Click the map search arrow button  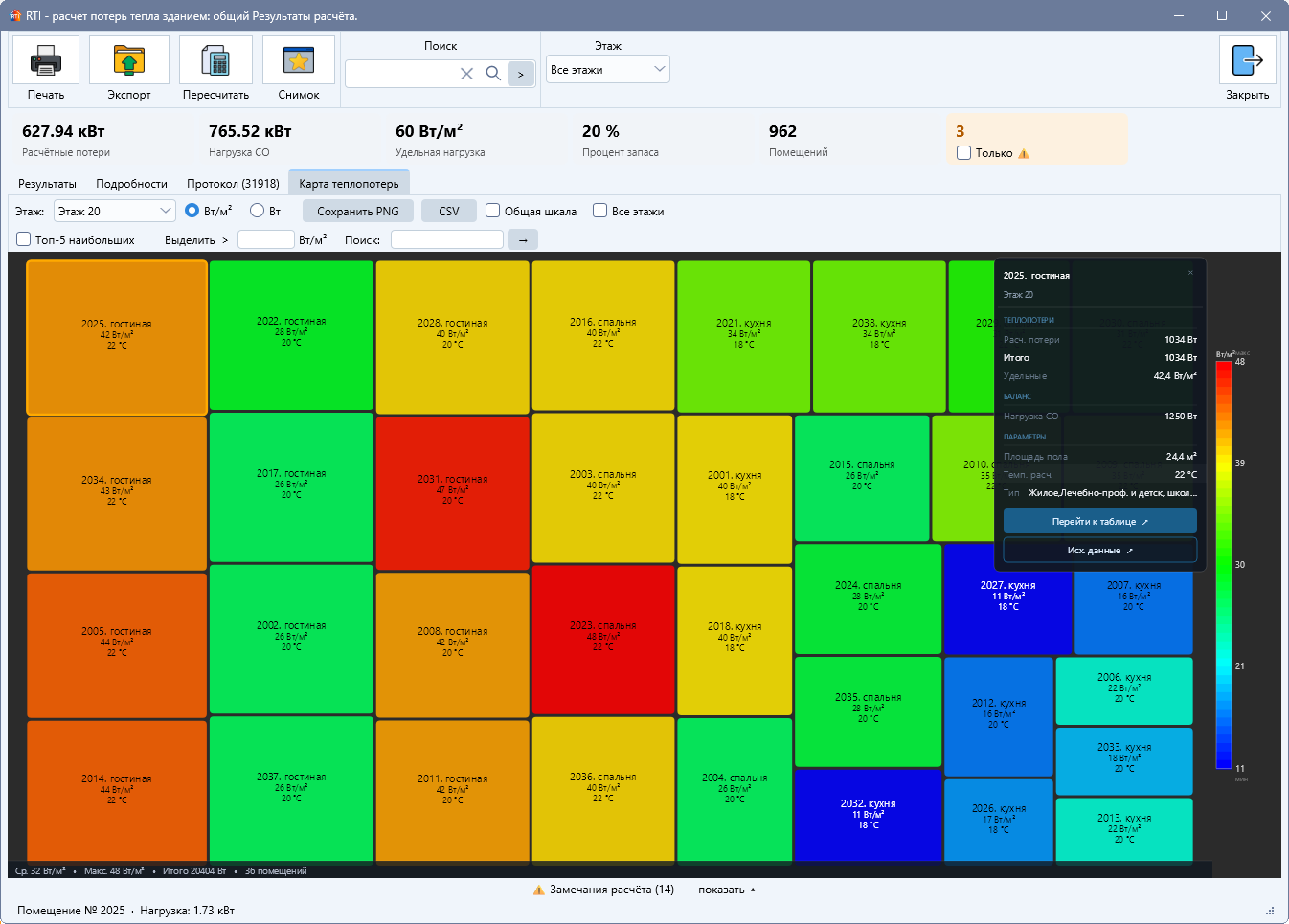(523, 239)
